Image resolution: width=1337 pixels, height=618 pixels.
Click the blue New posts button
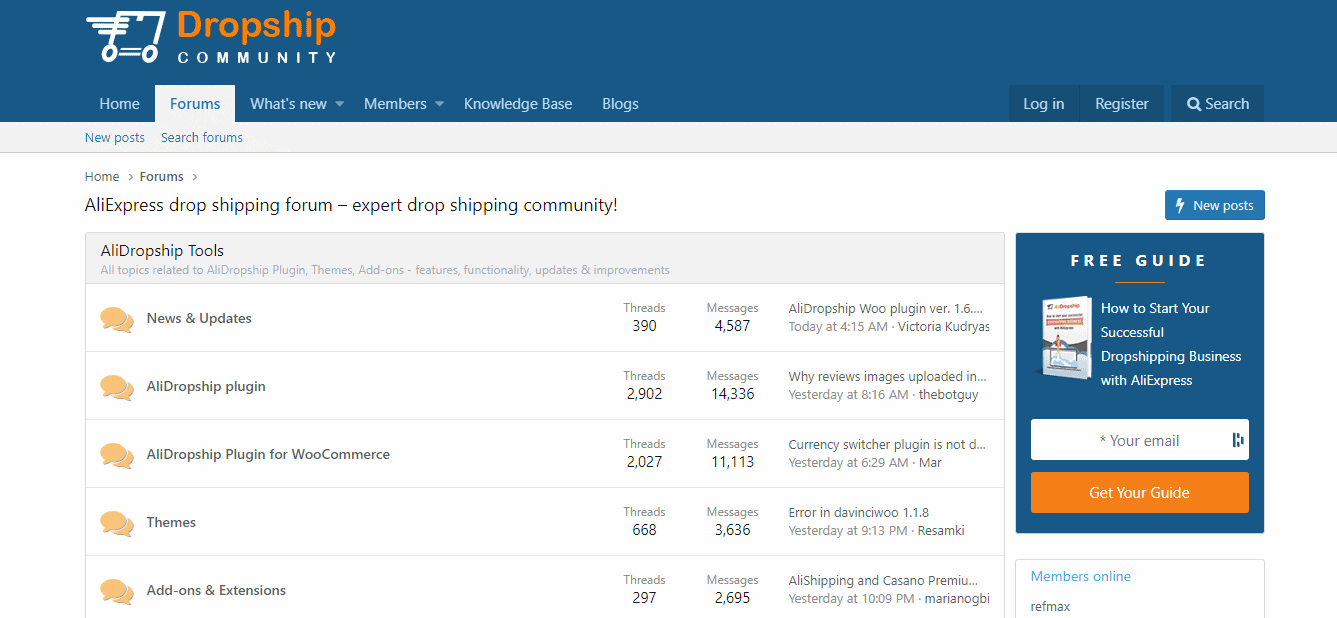click(1215, 205)
